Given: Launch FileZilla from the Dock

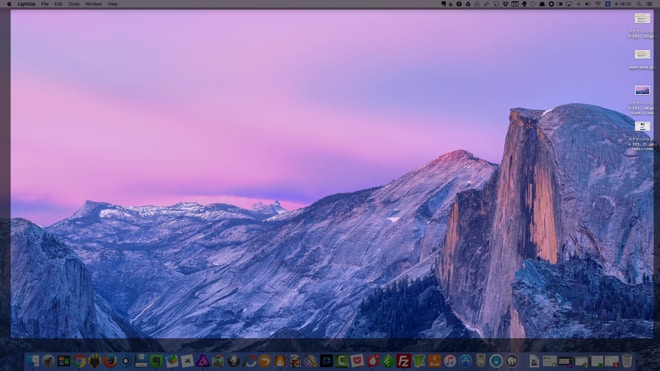Looking at the screenshot, I should 403,361.
